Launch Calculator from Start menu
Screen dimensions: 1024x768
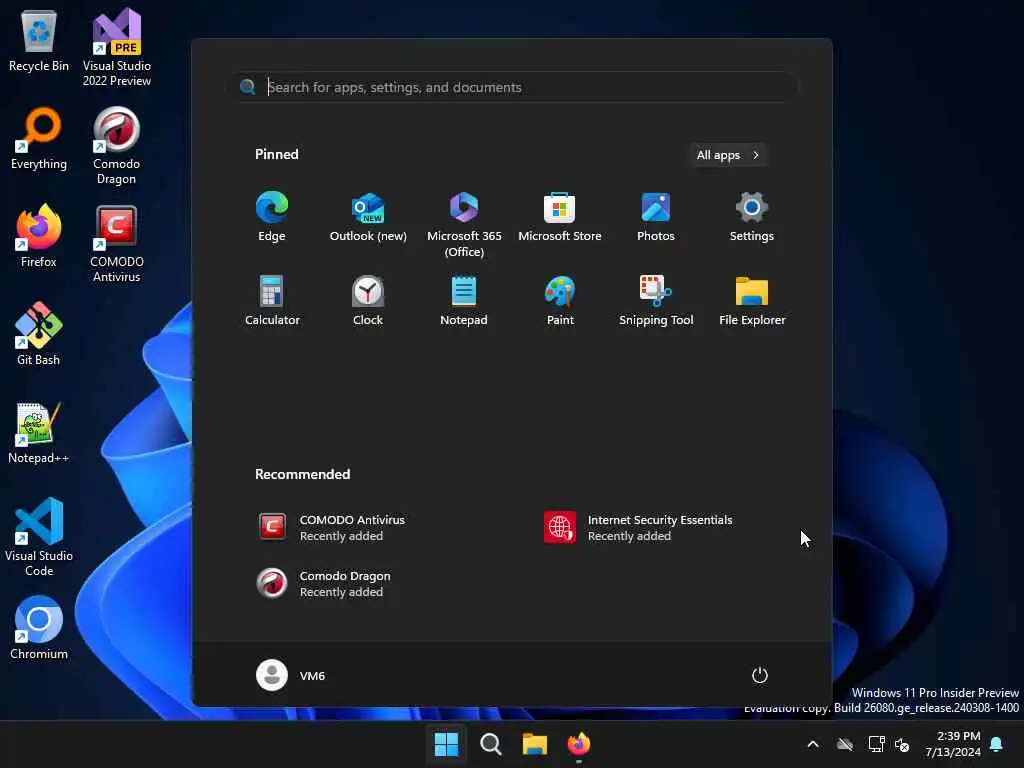pos(272,300)
